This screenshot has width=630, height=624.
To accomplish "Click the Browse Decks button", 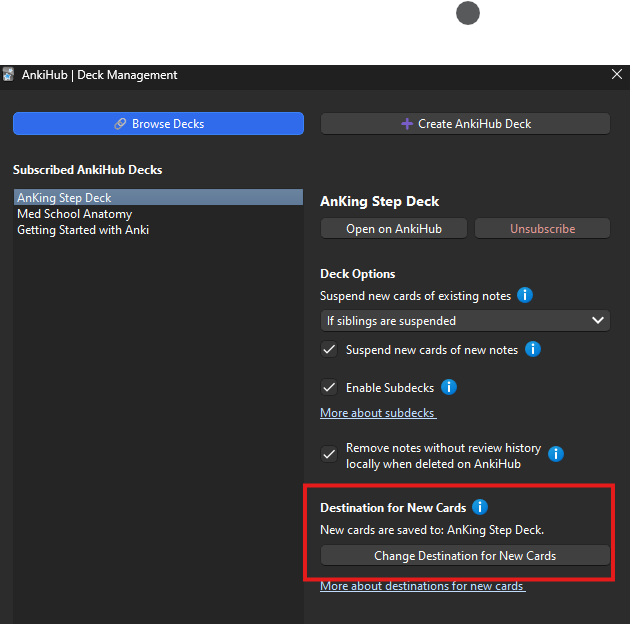I will (158, 123).
